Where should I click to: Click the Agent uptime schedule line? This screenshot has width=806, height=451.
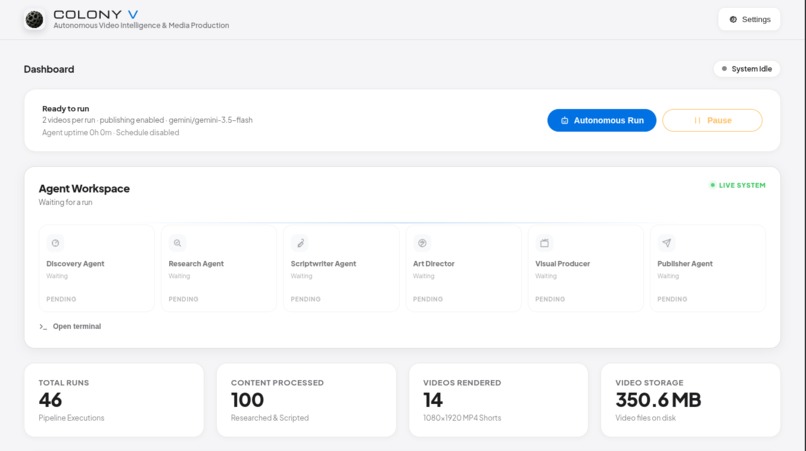point(111,133)
